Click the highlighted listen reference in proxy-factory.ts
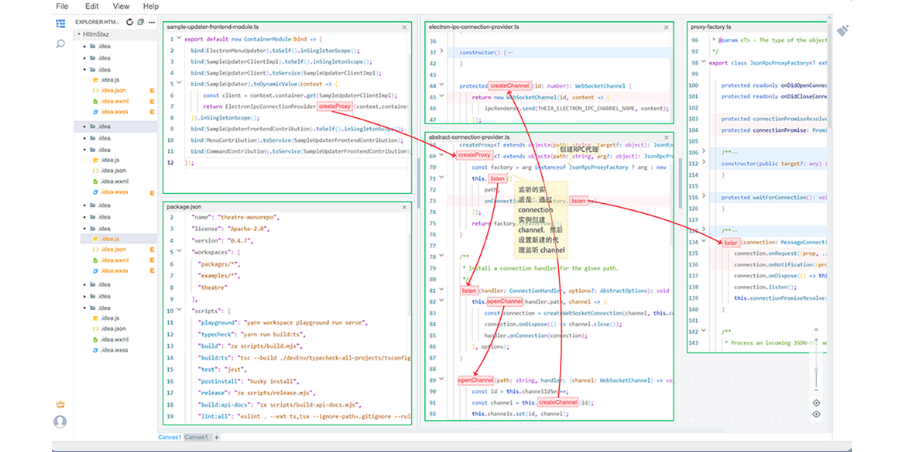Image resolution: width=904 pixels, height=452 pixels. click(x=731, y=243)
